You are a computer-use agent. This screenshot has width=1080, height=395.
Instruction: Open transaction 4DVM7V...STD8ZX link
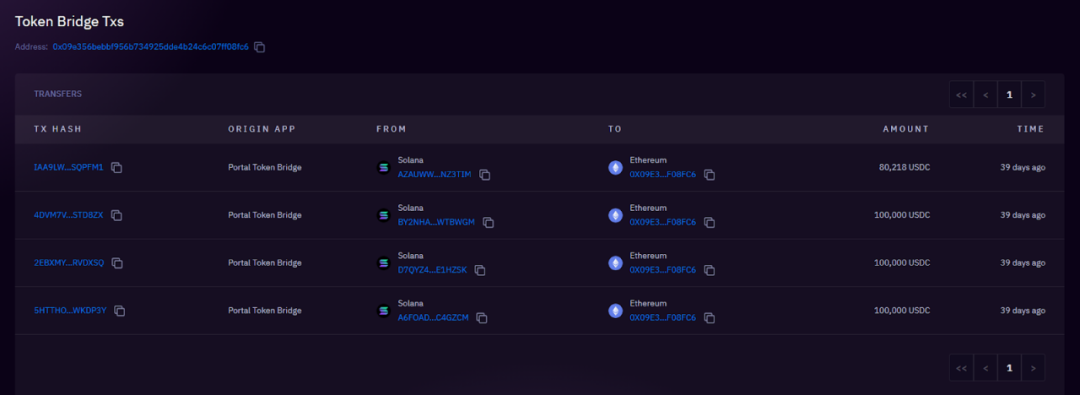coord(68,215)
